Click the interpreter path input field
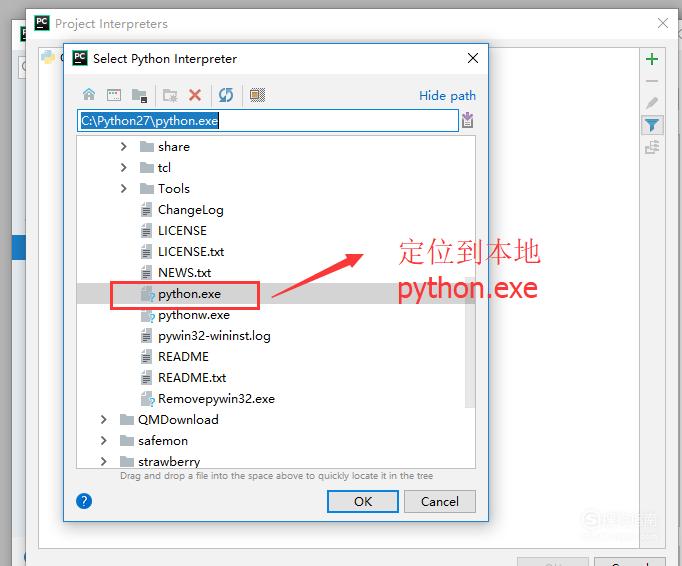The height and width of the screenshot is (566, 682). (x=268, y=120)
